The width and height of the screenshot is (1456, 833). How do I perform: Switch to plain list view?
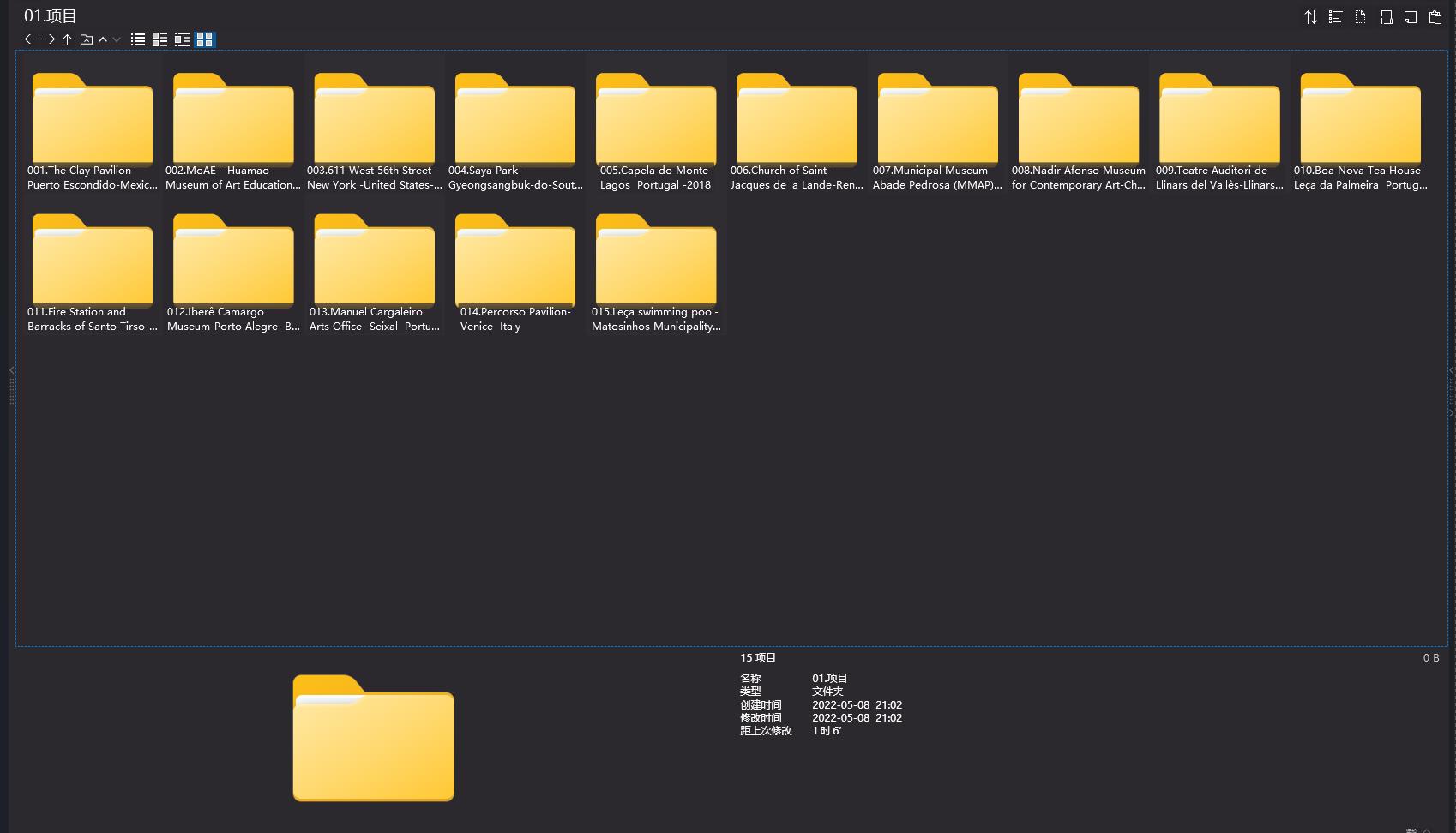(138, 39)
